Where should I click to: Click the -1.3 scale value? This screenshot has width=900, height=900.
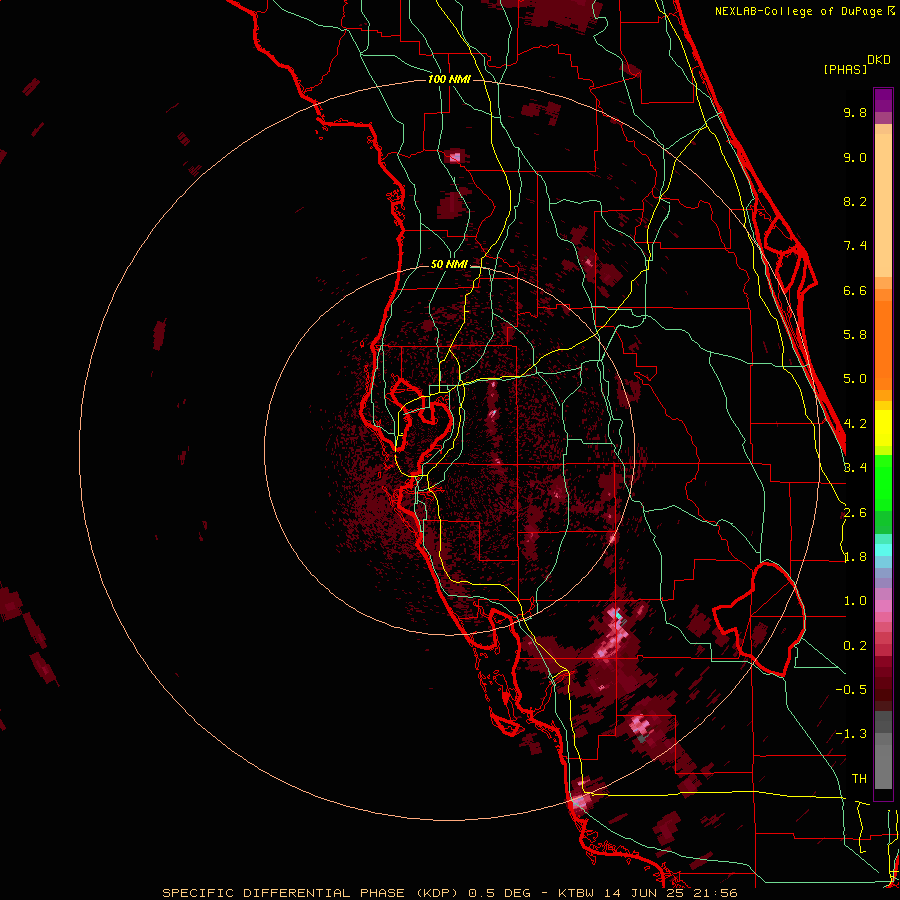[x=851, y=734]
